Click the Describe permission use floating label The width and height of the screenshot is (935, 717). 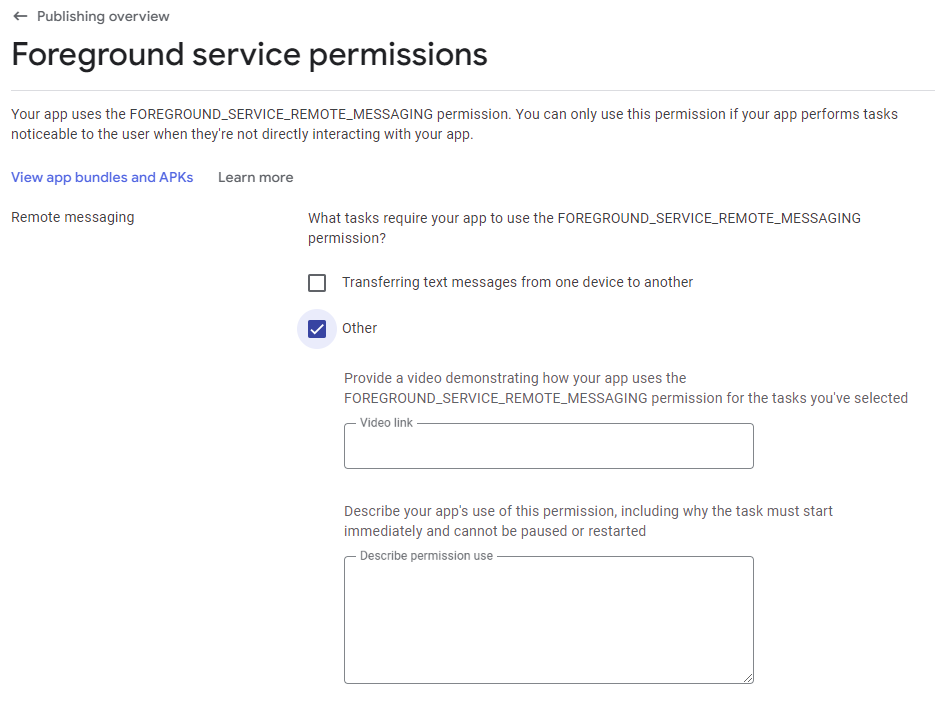(x=426, y=556)
